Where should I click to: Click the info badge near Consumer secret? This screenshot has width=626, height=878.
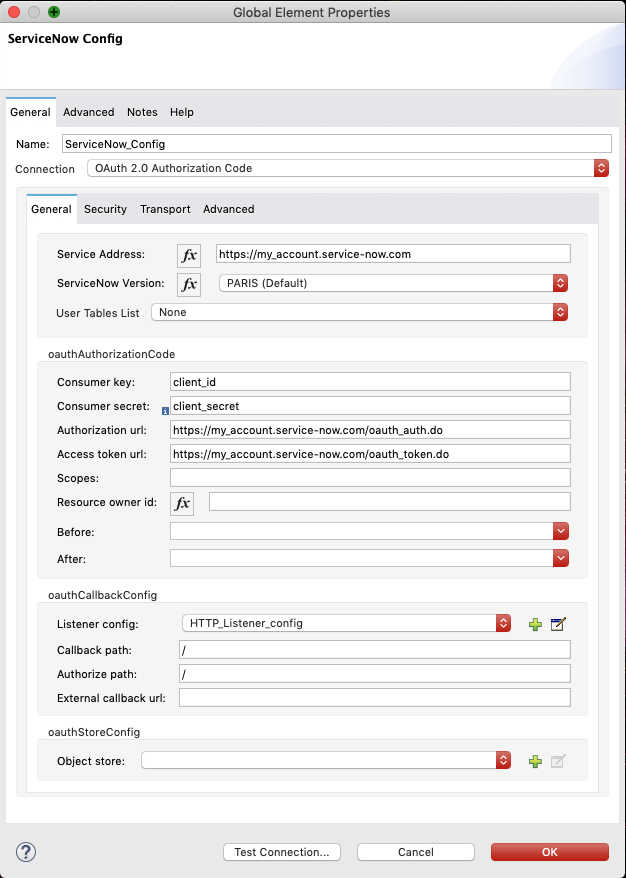(x=166, y=409)
